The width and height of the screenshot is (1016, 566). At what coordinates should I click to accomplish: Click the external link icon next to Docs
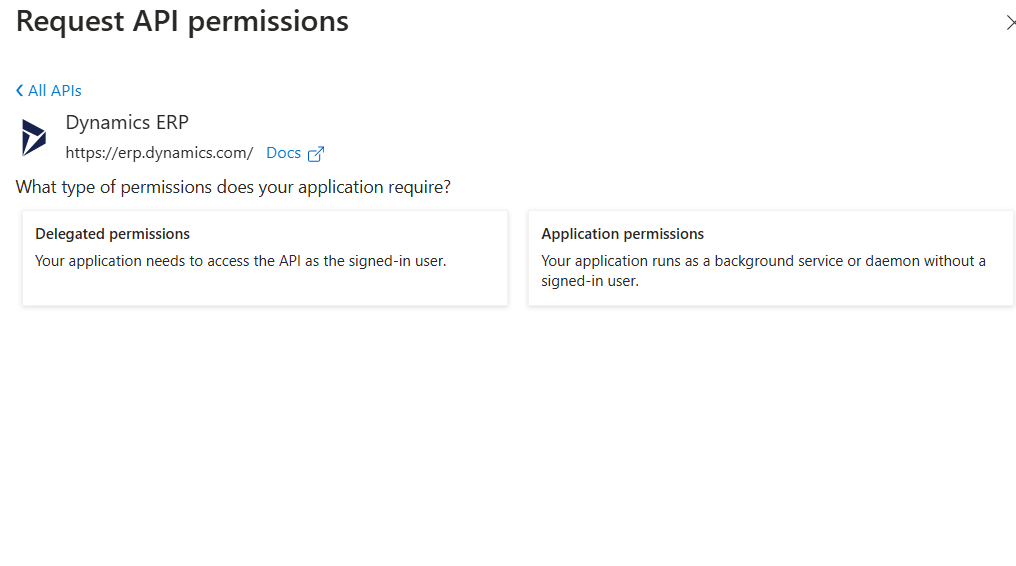316,153
